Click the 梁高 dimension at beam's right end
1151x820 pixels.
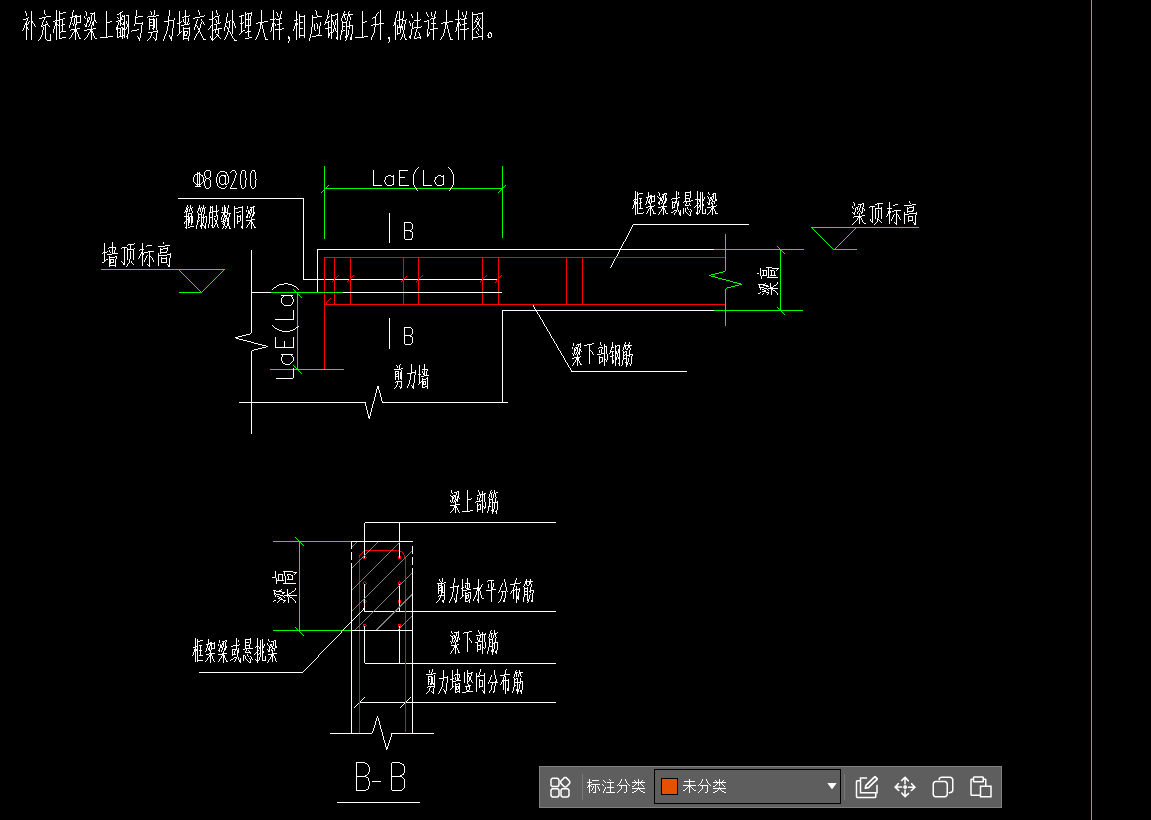tap(768, 280)
